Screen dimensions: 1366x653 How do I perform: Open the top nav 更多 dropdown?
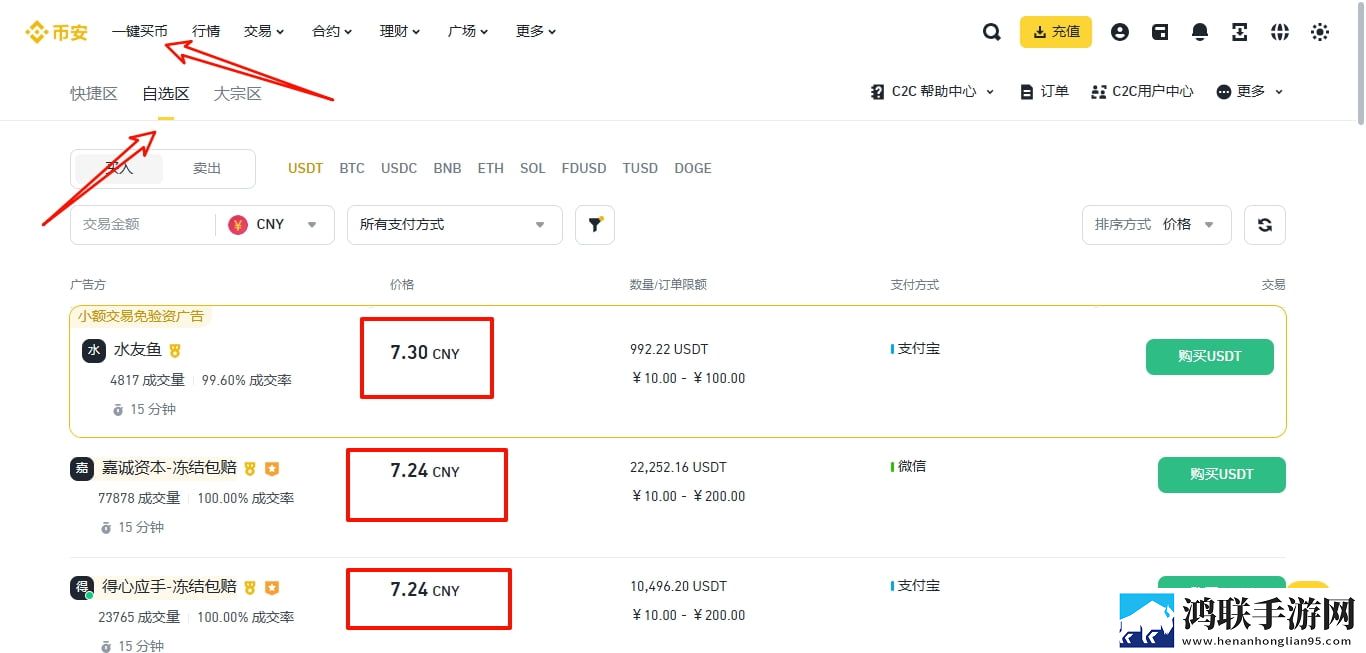tap(536, 32)
